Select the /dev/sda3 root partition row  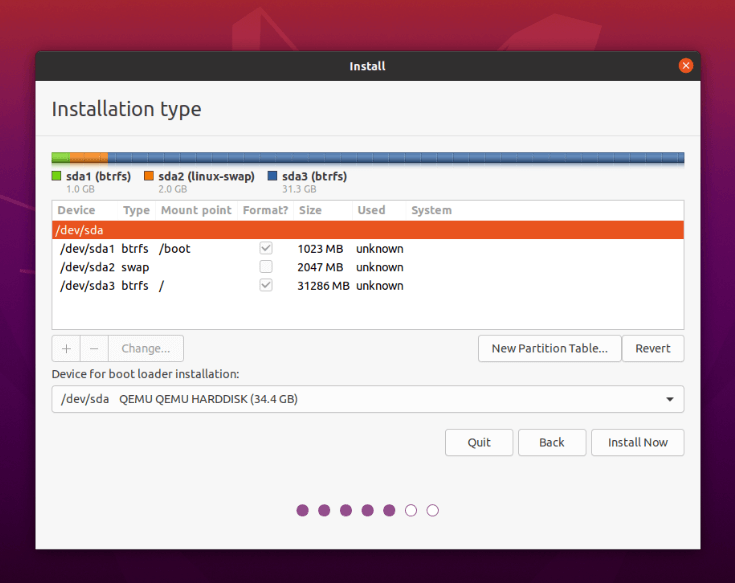pyautogui.click(x=367, y=285)
